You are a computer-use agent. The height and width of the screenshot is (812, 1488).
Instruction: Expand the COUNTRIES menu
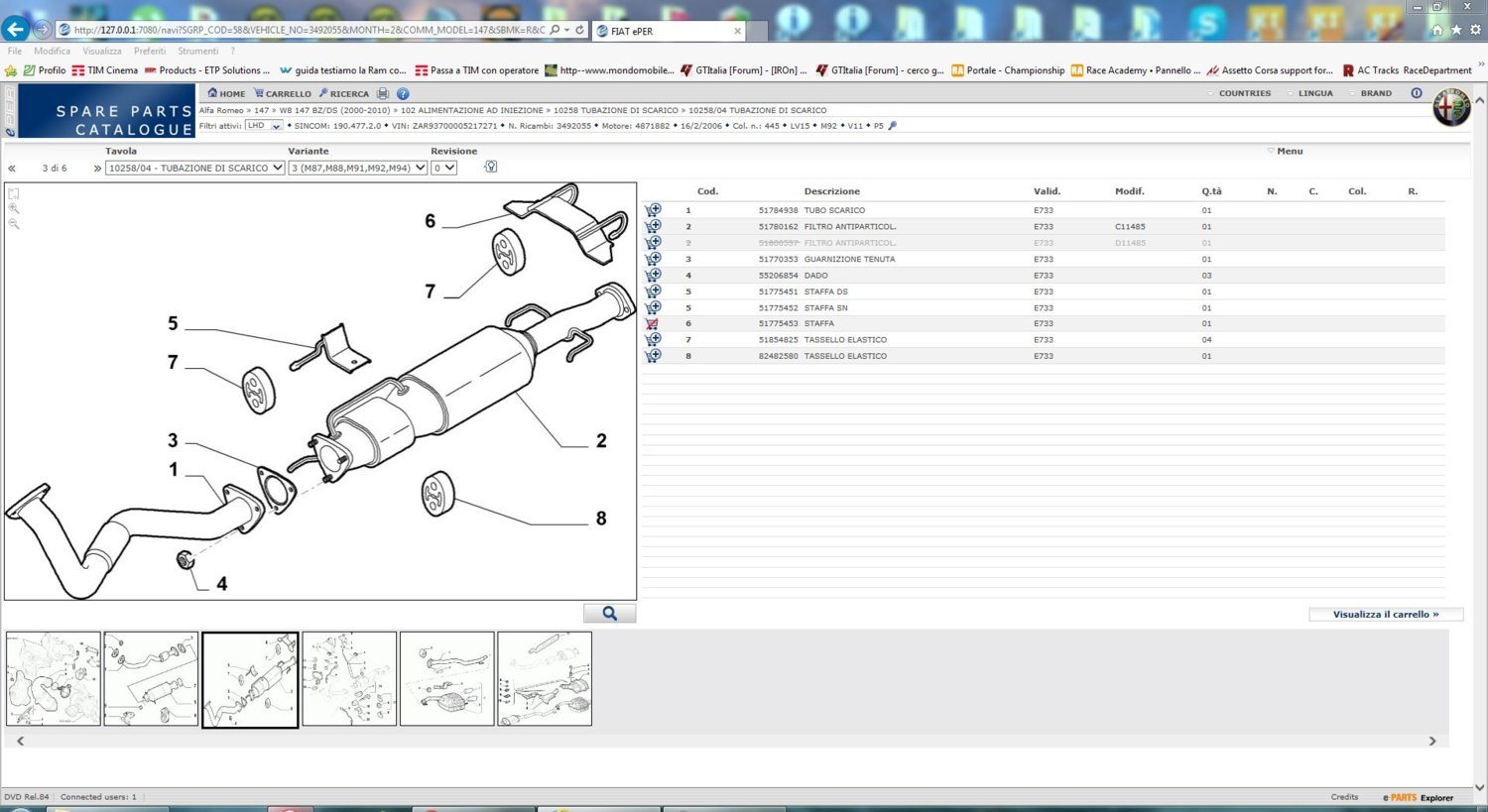pyautogui.click(x=1239, y=93)
